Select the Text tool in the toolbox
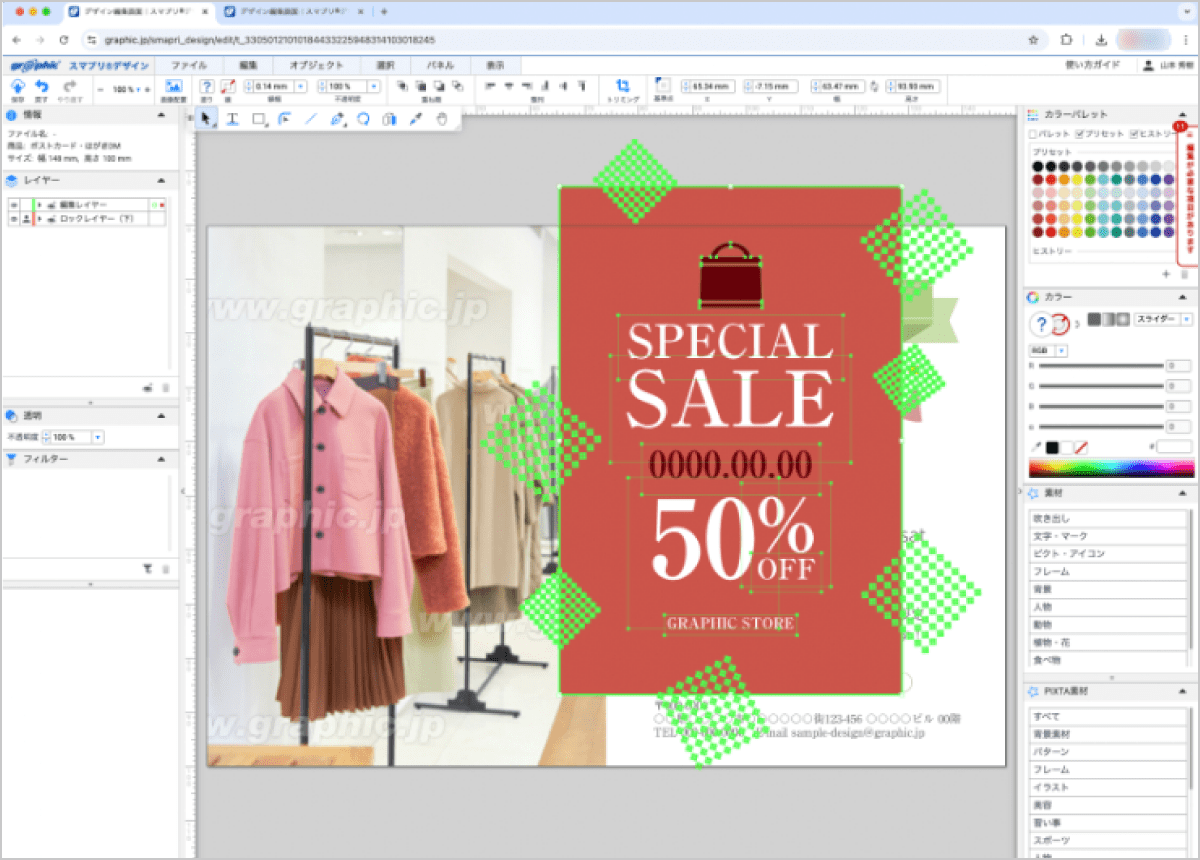 (x=232, y=119)
